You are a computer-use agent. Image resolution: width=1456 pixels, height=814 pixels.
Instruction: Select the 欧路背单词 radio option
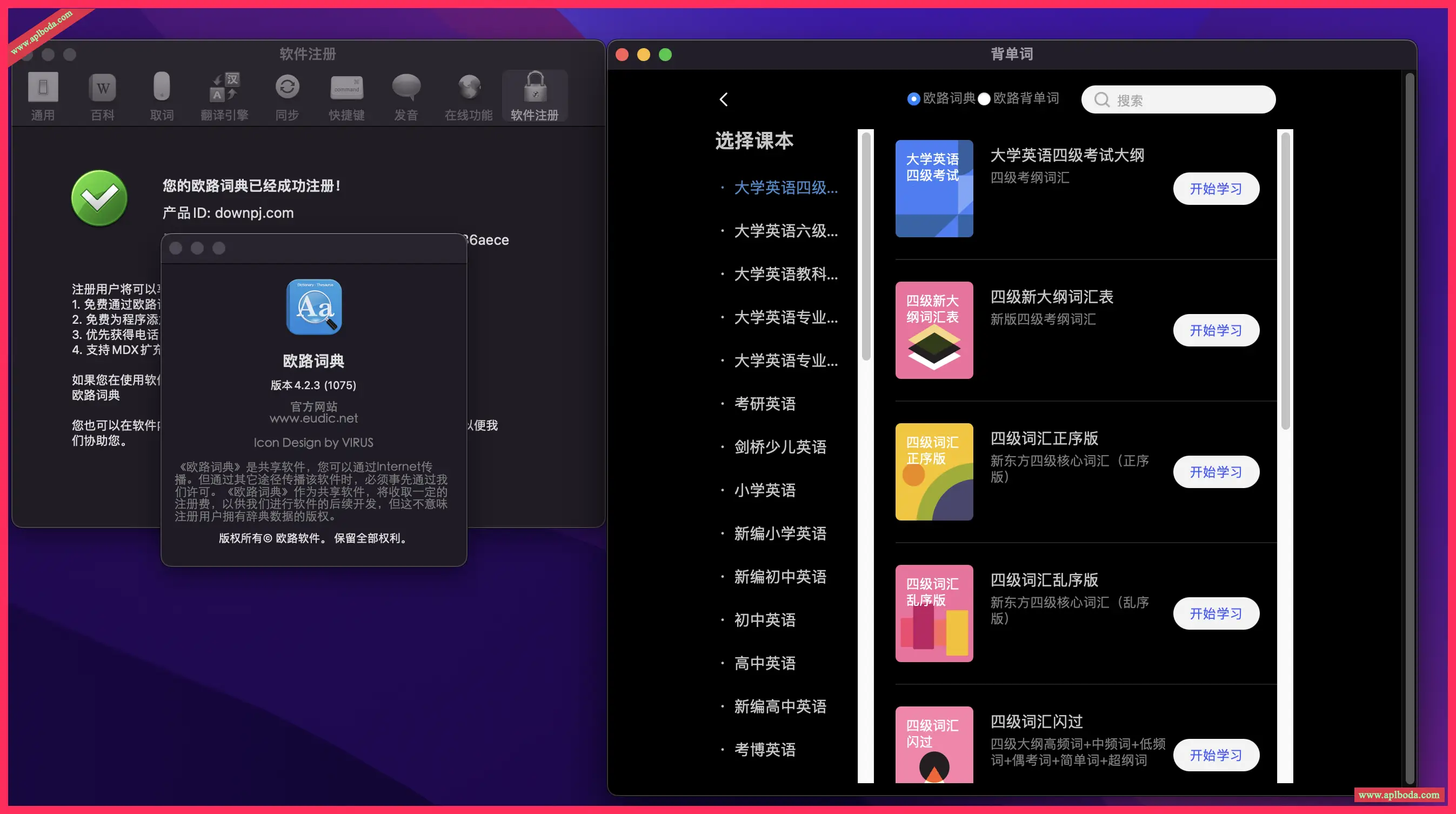click(984, 99)
